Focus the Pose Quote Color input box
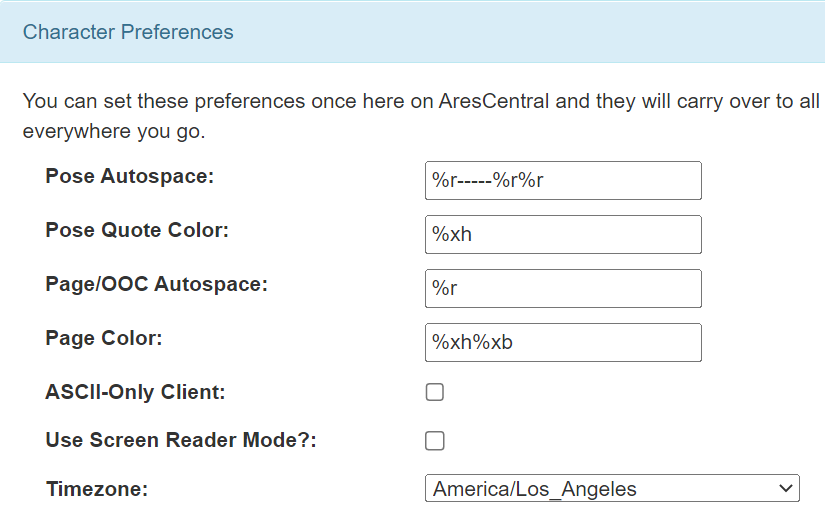Viewport: 825px width, 527px height. point(562,234)
